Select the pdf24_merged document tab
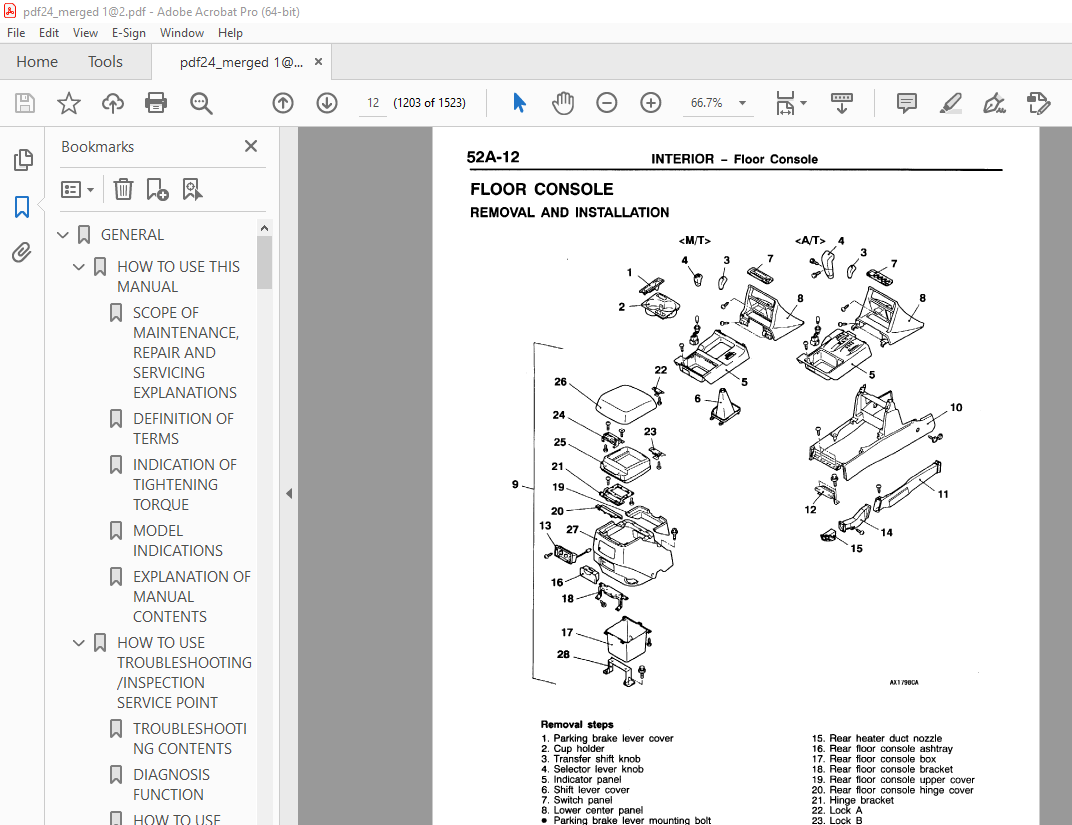Image resolution: width=1072 pixels, height=825 pixels. pyautogui.click(x=241, y=62)
